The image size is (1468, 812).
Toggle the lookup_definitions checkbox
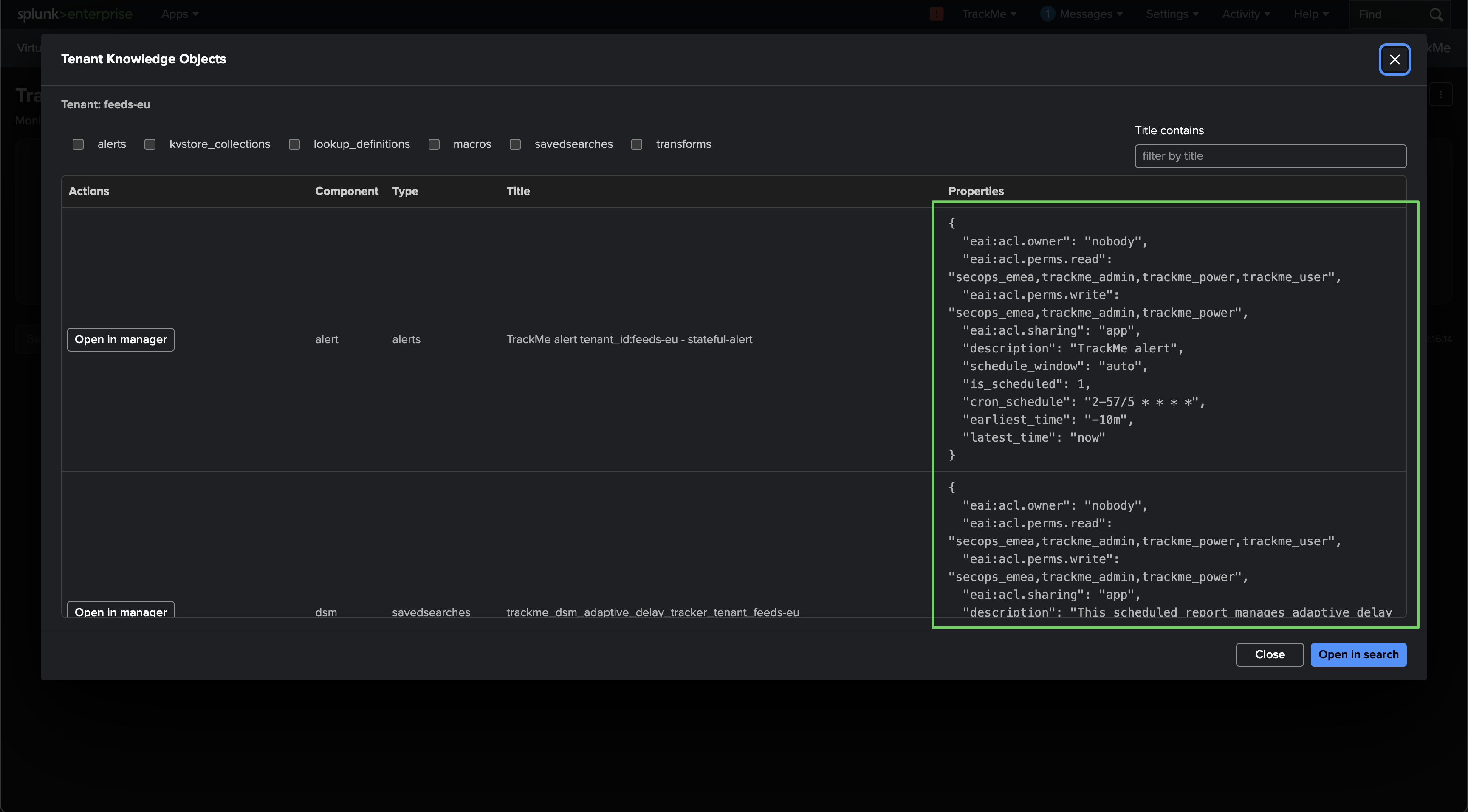pos(294,145)
